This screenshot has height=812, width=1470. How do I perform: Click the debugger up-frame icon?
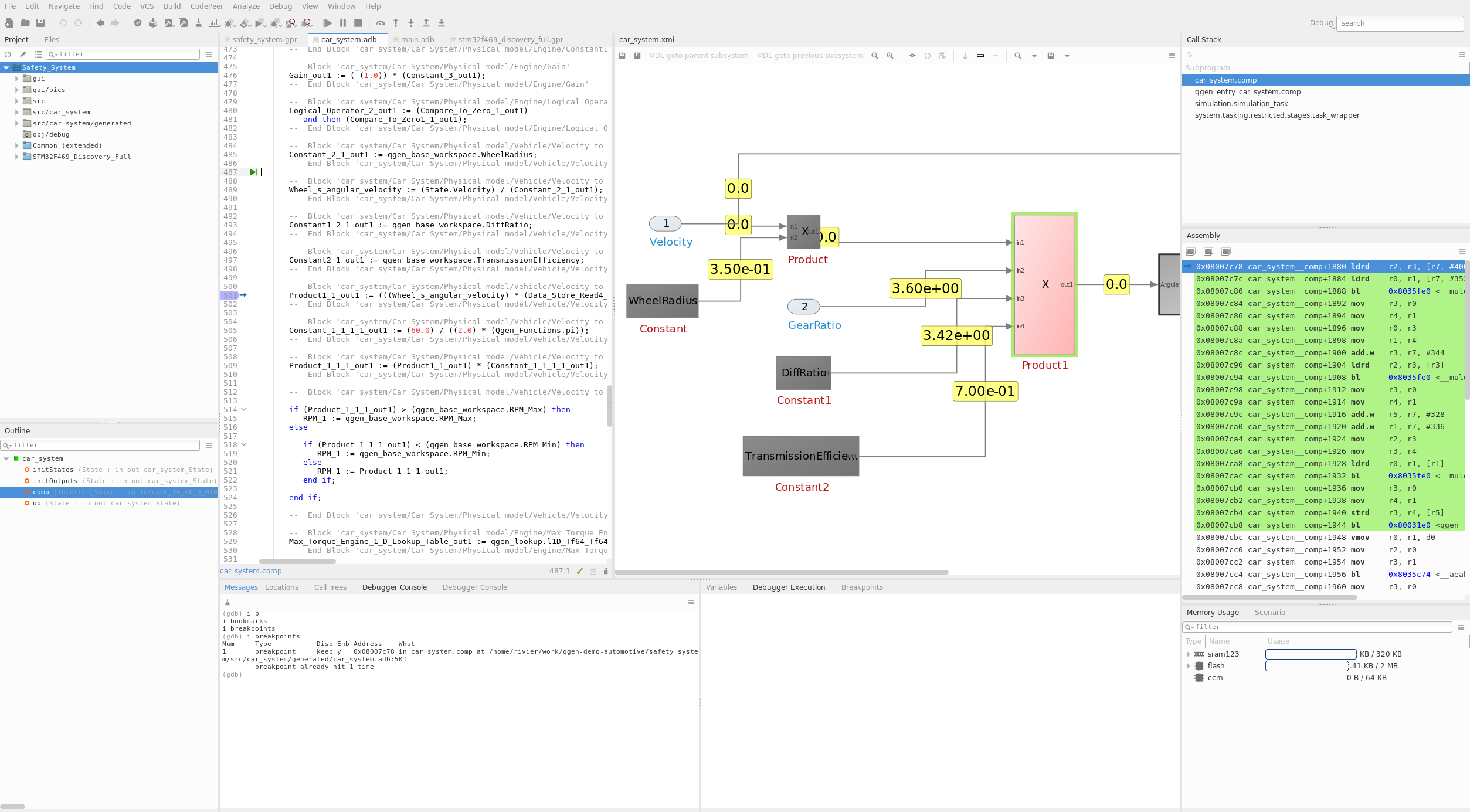pos(426,23)
